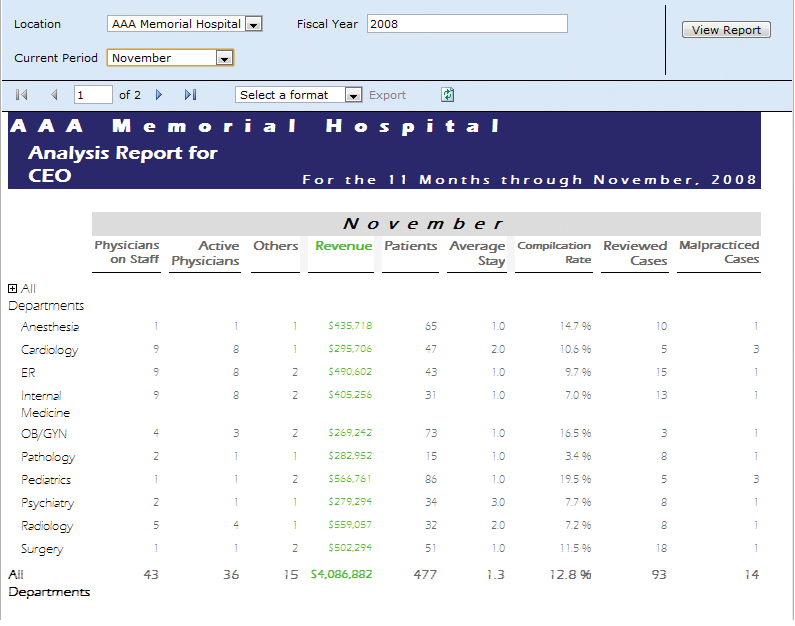Expand the All Departments plus icon

(x=13, y=289)
